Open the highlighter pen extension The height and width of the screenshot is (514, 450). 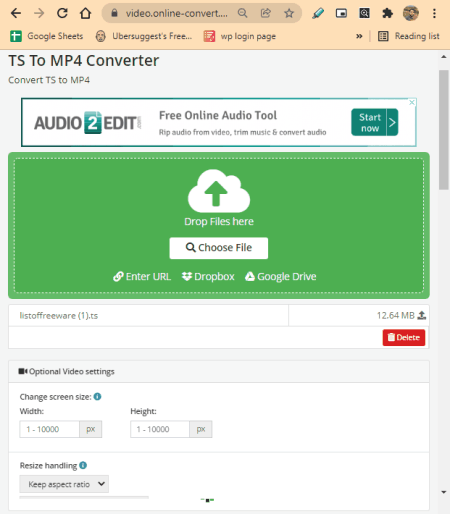[x=318, y=13]
